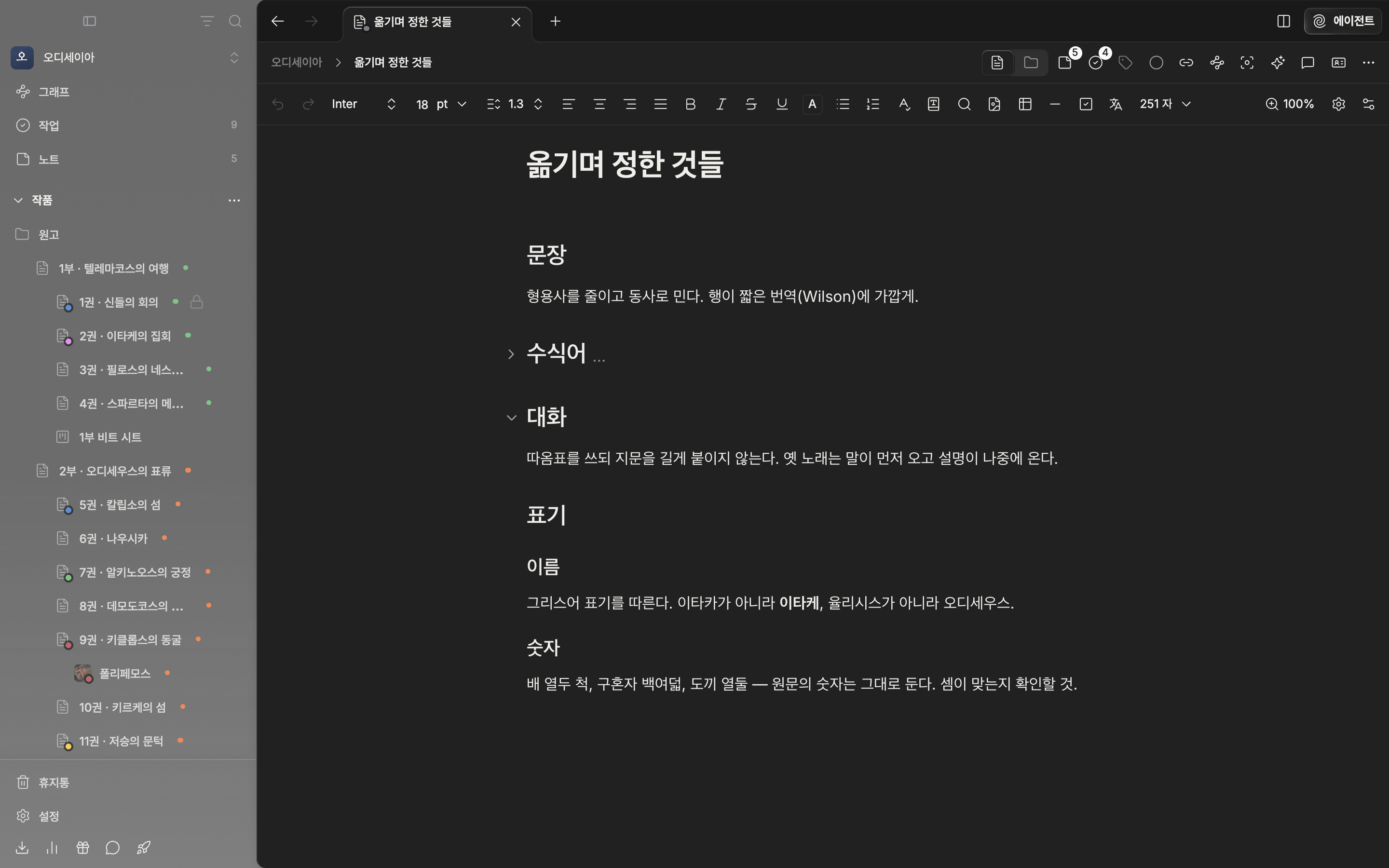Screen dimensions: 1389x868
Task: Open the font size unit (pt) dropdown
Action: coord(451,104)
